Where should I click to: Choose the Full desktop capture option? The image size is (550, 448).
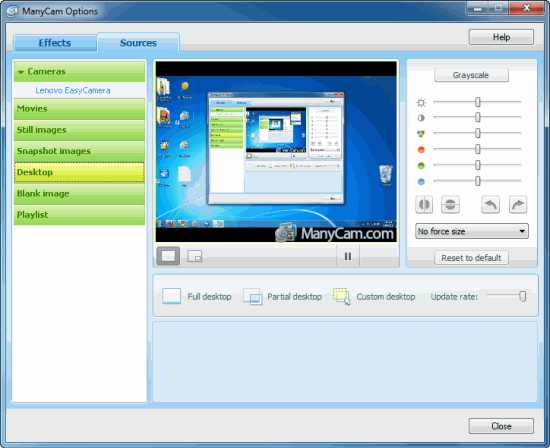pyautogui.click(x=196, y=297)
